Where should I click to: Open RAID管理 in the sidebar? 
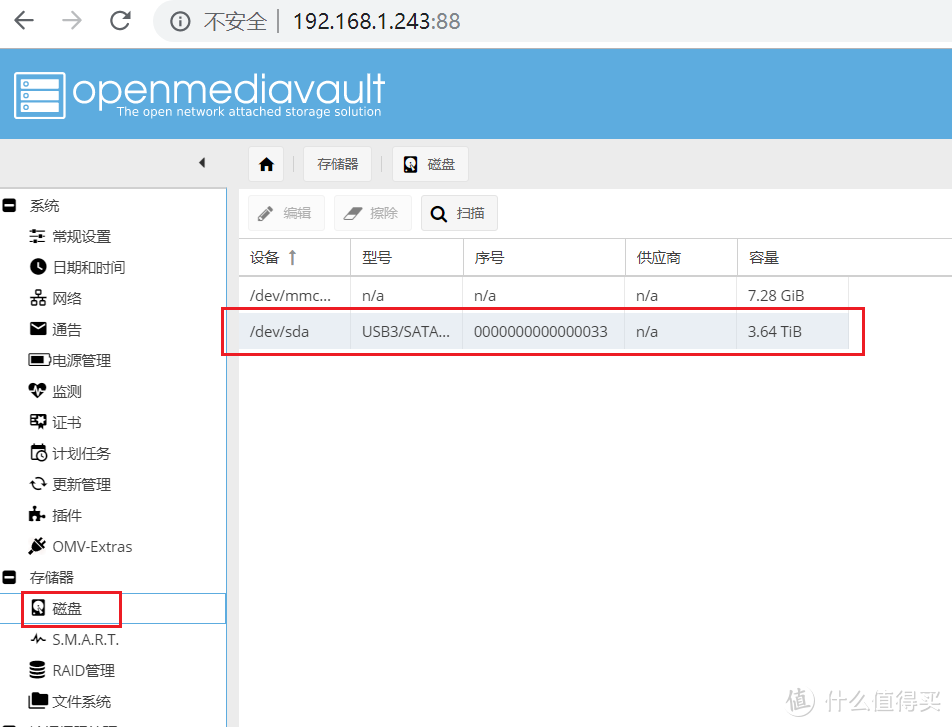pos(72,670)
